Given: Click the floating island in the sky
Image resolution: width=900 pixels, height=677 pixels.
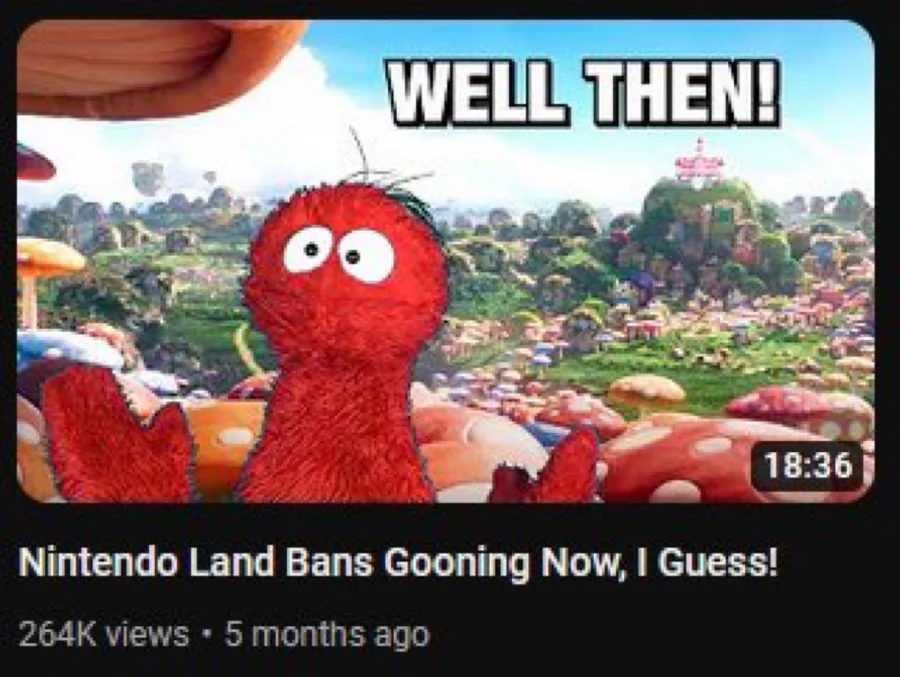Looking at the screenshot, I should 148,177.
